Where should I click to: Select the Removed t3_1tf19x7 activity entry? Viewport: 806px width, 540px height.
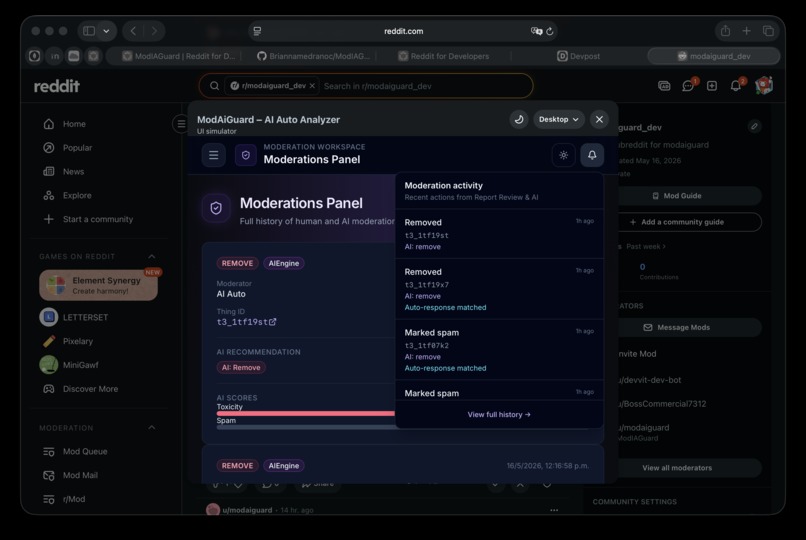pos(499,289)
